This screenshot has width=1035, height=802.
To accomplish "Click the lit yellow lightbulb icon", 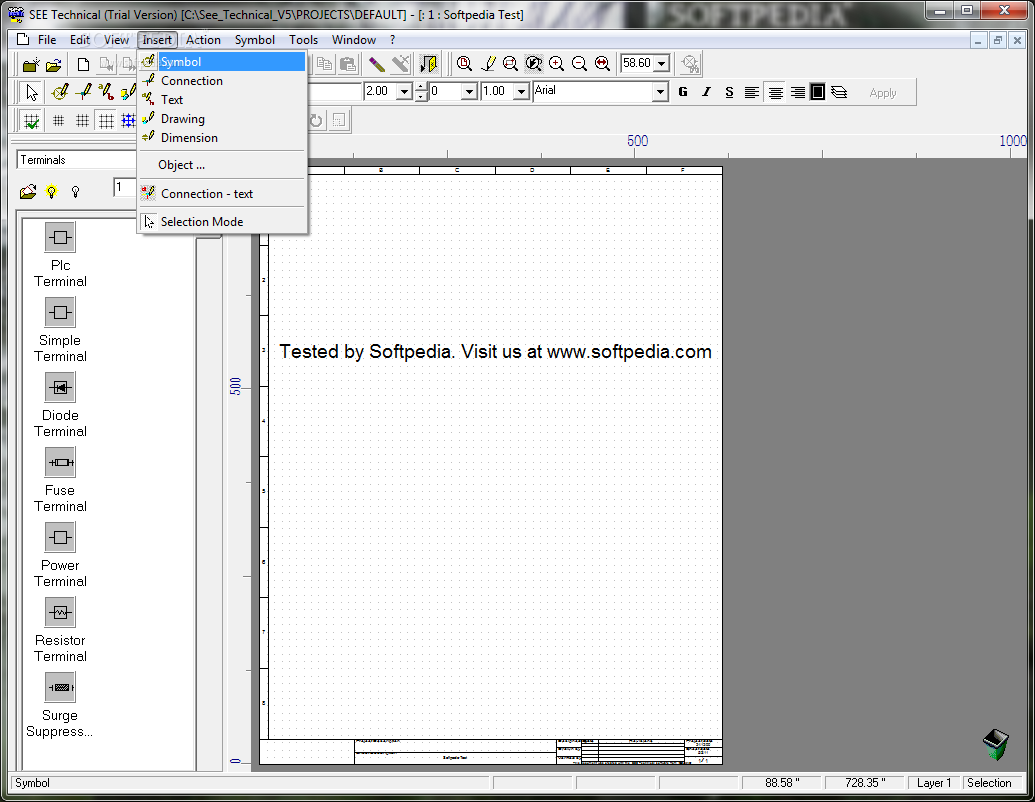I will [x=51, y=191].
